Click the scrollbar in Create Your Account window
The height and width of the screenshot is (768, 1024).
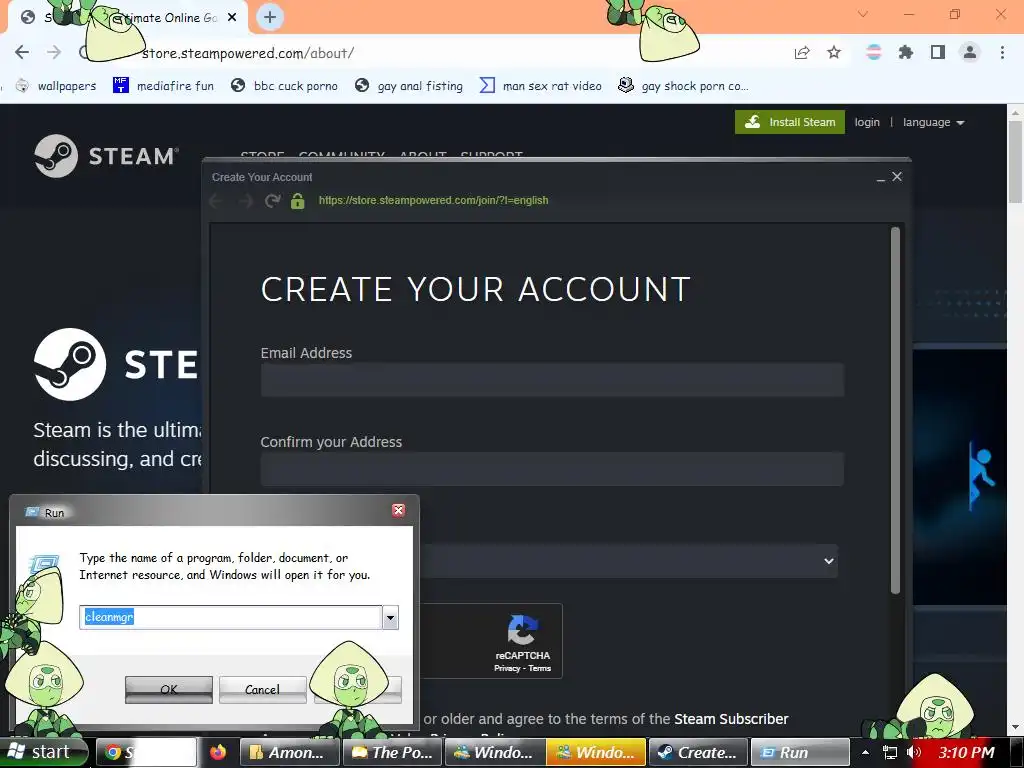pyautogui.click(x=895, y=410)
